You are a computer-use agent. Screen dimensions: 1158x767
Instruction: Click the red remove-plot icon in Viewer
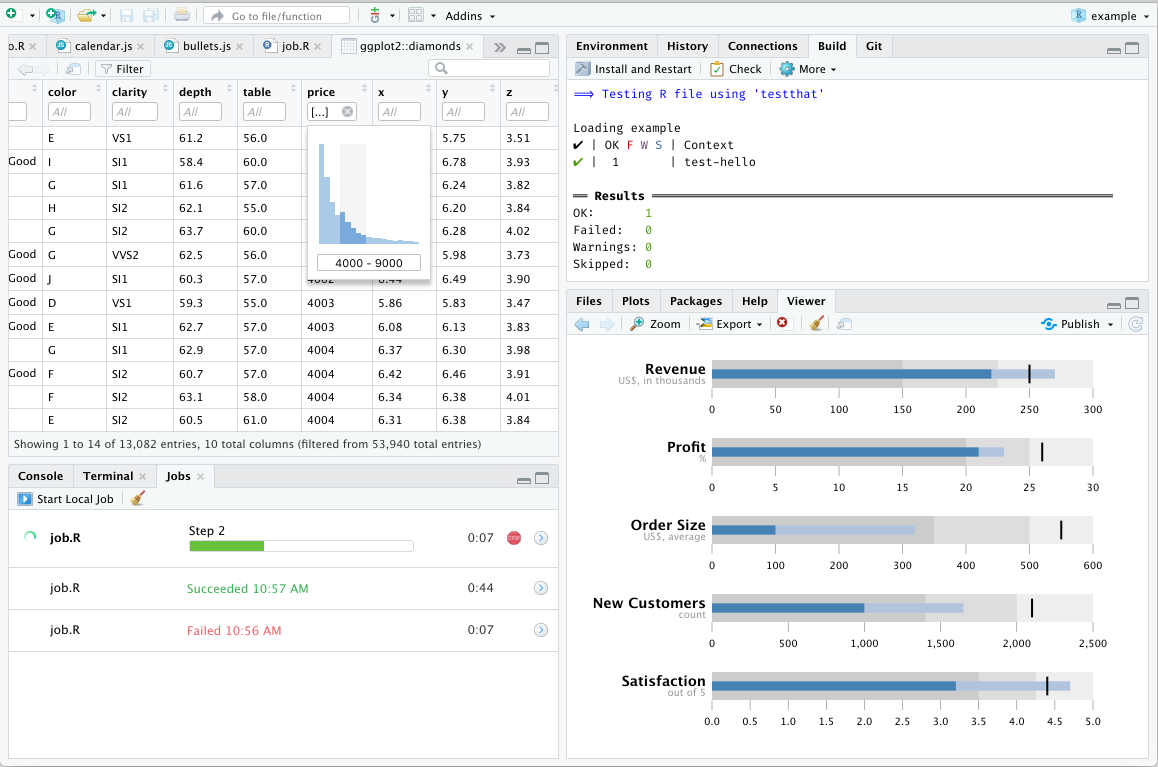[782, 324]
